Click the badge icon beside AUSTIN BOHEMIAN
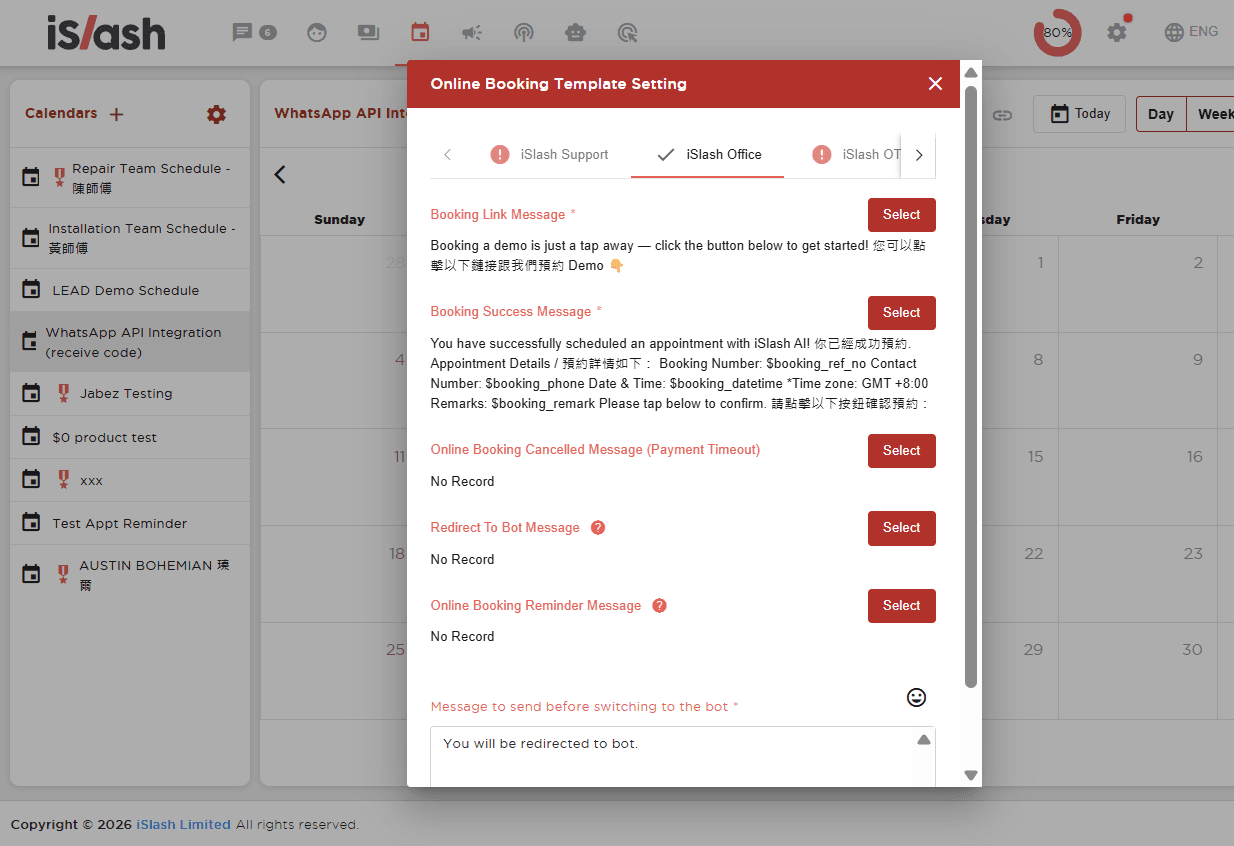Viewport: 1234px width, 846px height. pyautogui.click(x=63, y=574)
